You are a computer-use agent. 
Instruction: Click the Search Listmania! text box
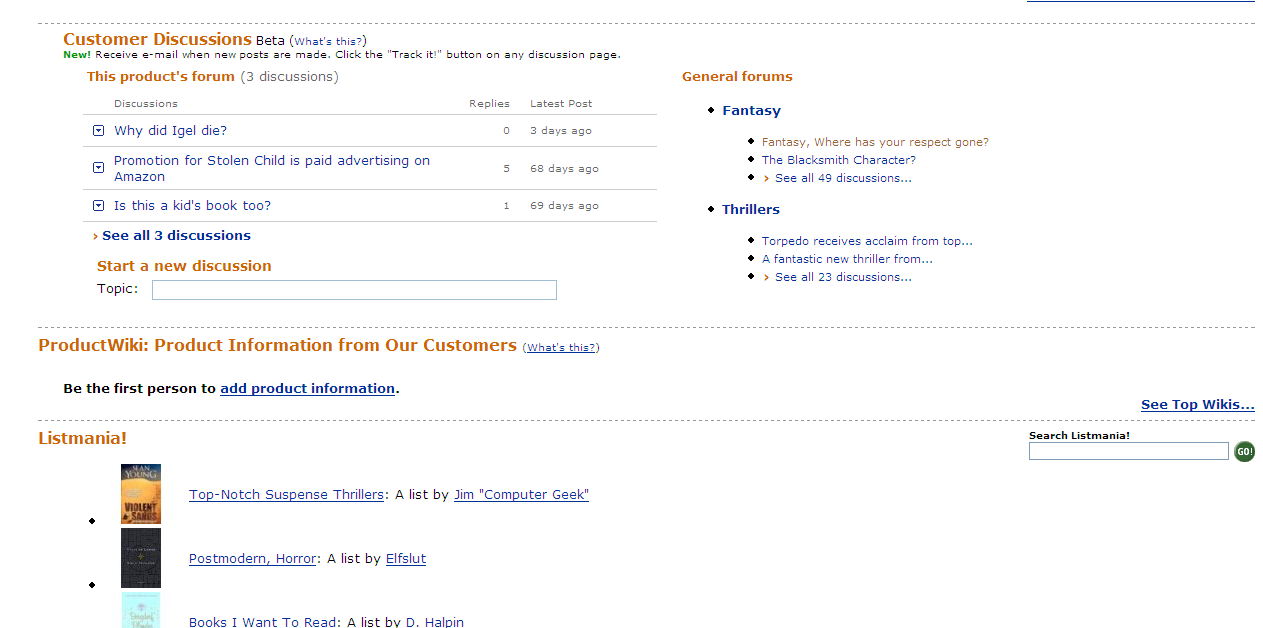tap(1129, 452)
